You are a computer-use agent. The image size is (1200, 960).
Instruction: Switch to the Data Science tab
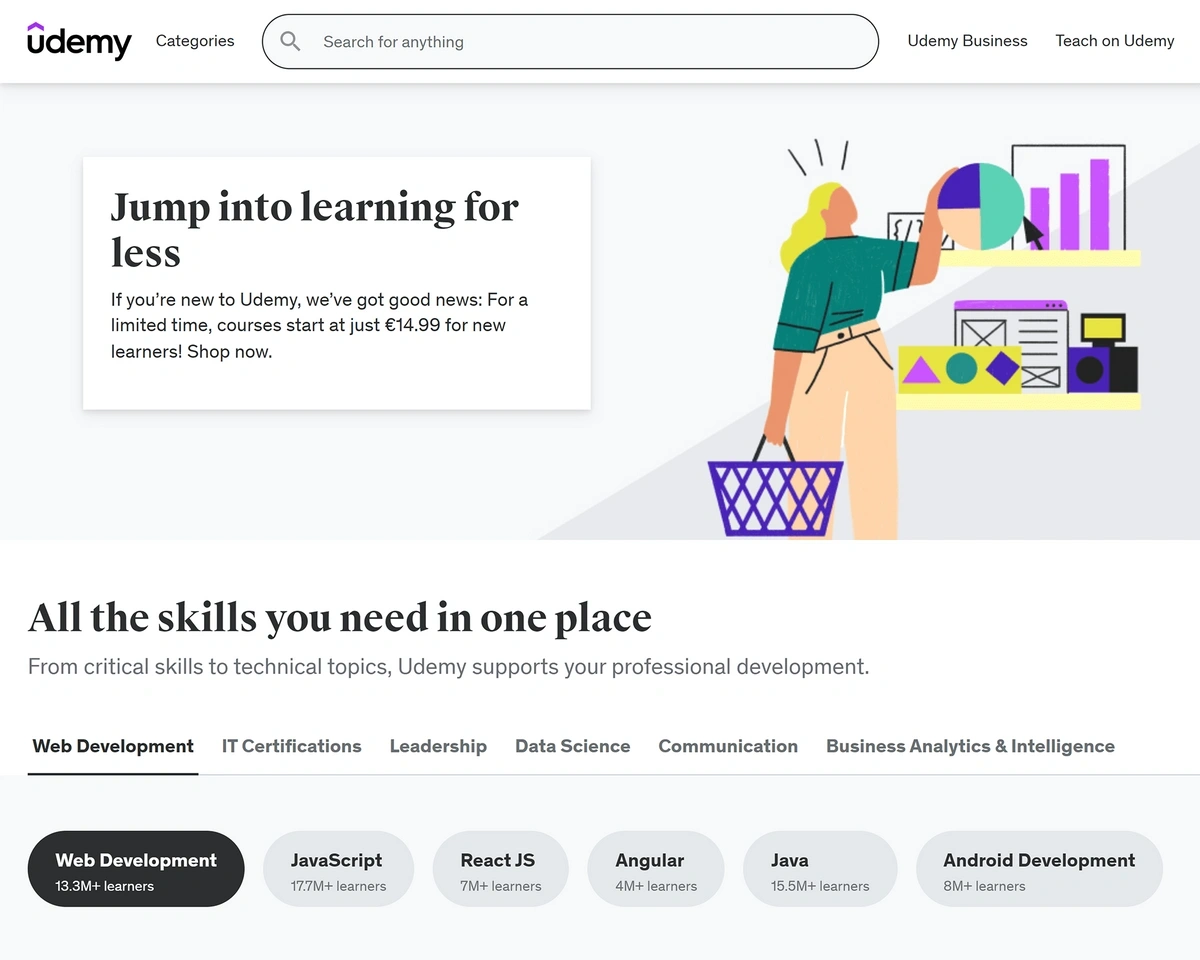[x=572, y=746]
